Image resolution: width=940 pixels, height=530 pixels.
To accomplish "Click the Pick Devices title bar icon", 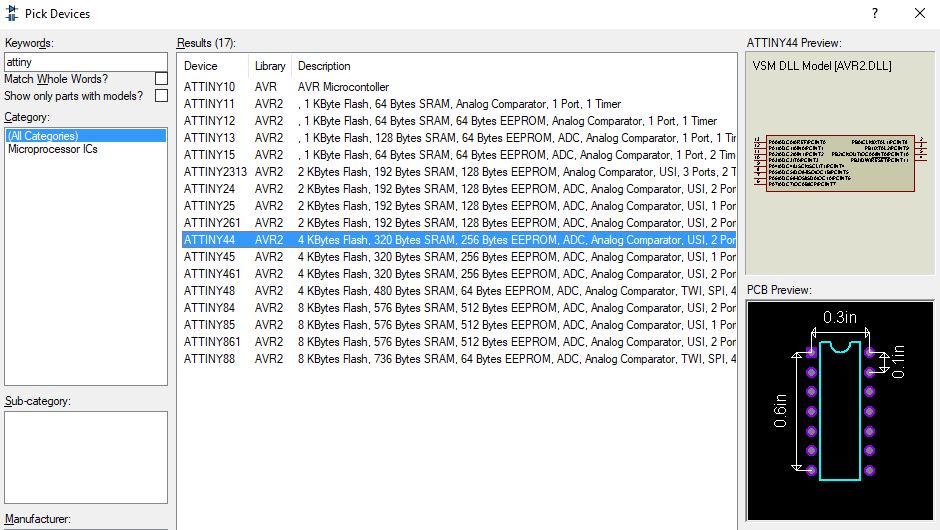I will tap(11, 13).
